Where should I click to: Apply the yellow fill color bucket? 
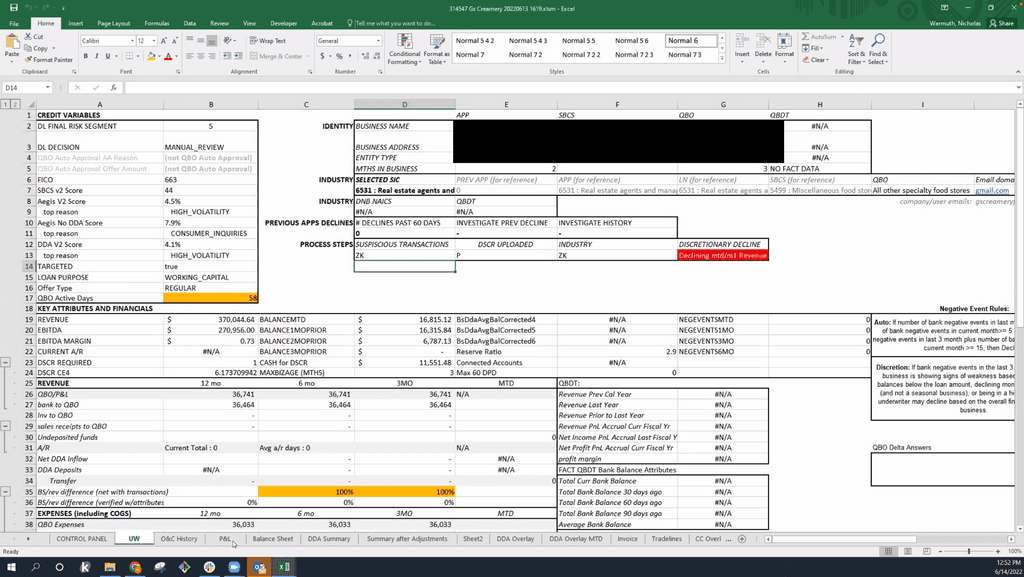click(x=151, y=56)
